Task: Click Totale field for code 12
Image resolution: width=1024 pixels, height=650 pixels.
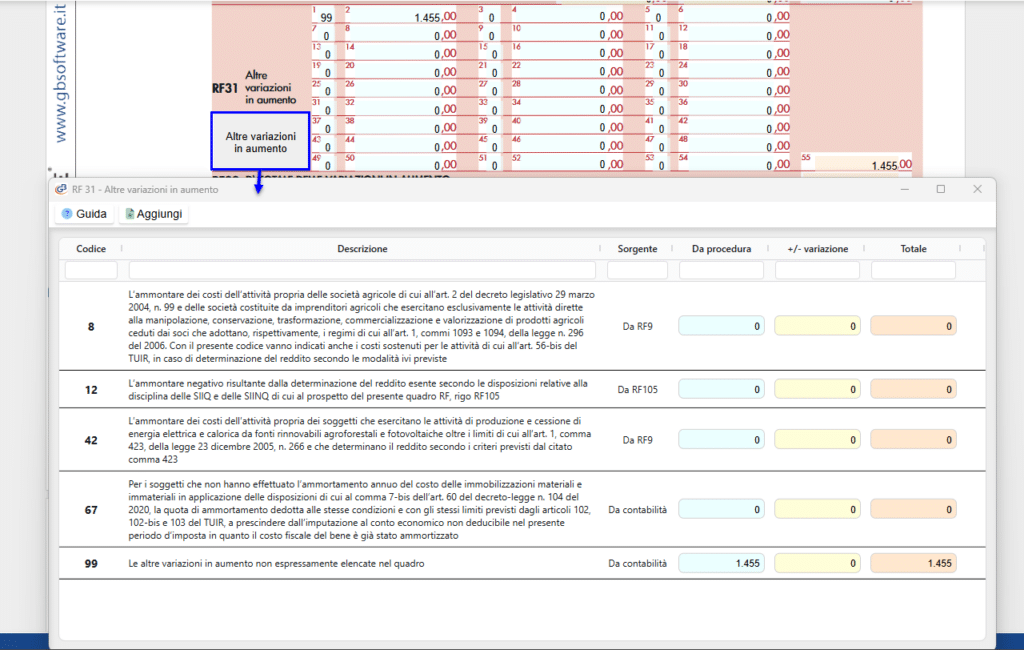Action: pos(913,389)
